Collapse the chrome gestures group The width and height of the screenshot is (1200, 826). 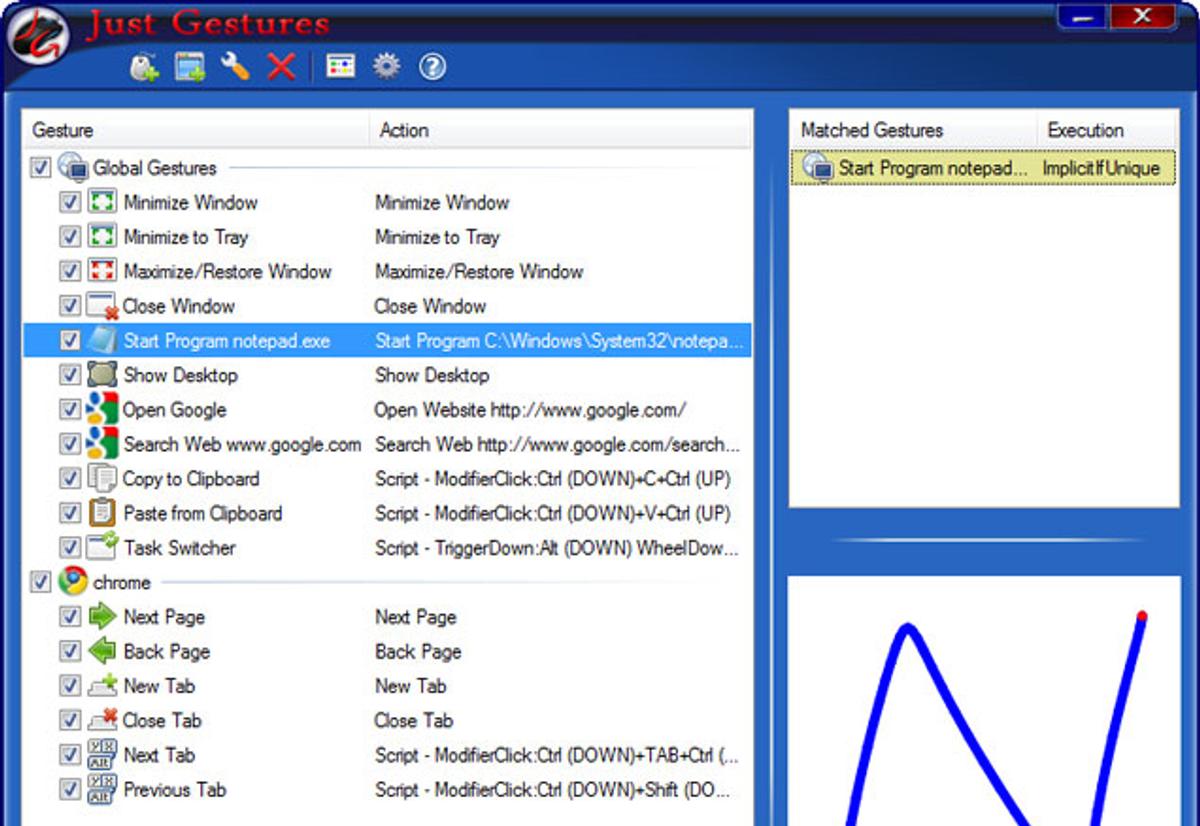point(40,582)
